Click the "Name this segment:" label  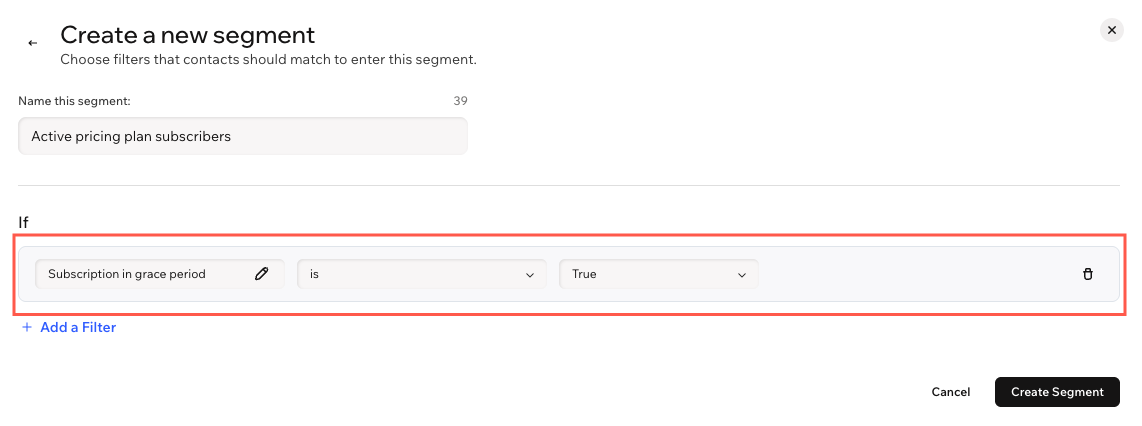point(74,101)
